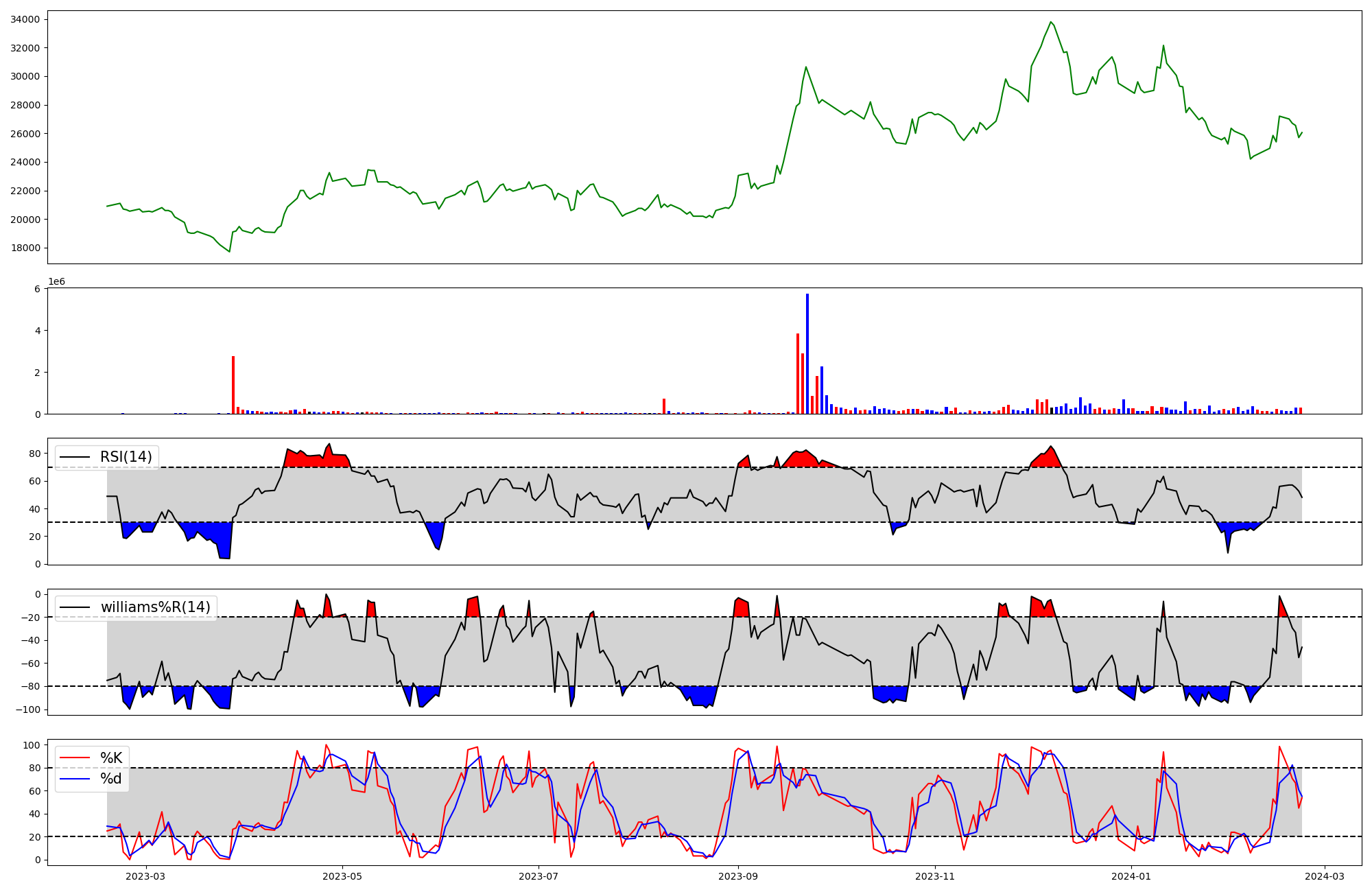Image resolution: width=1372 pixels, height=892 pixels.
Task: Click the 2023-05 x-axis date label
Action: pos(342,876)
